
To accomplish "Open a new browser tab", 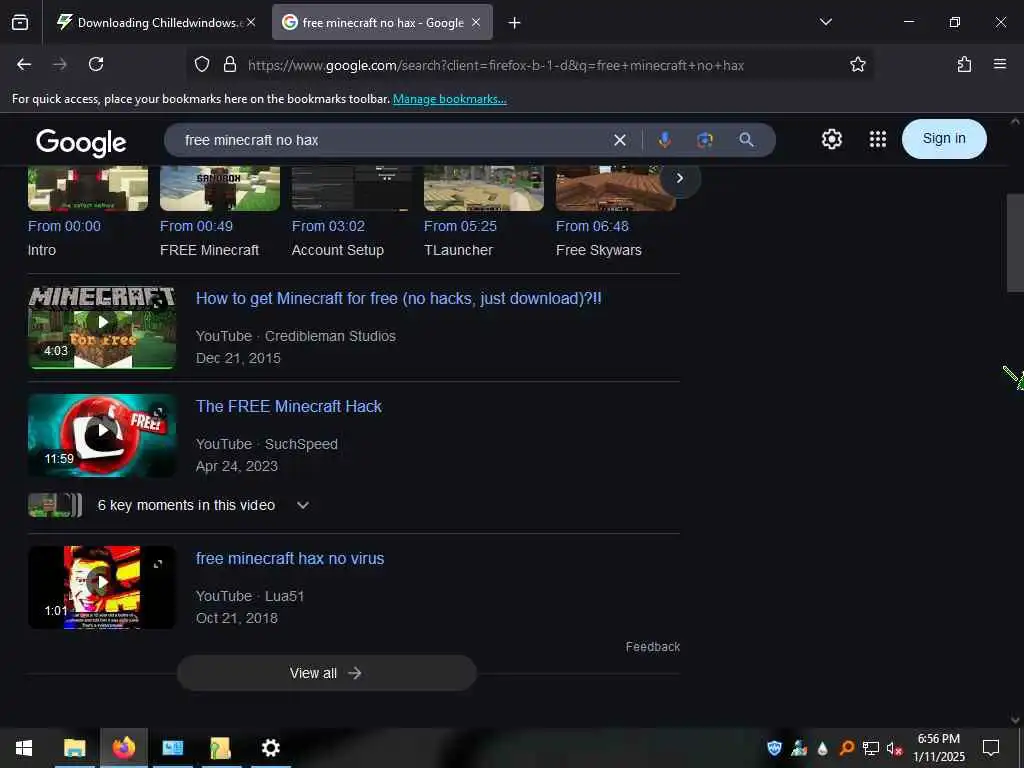I will click(x=514, y=23).
